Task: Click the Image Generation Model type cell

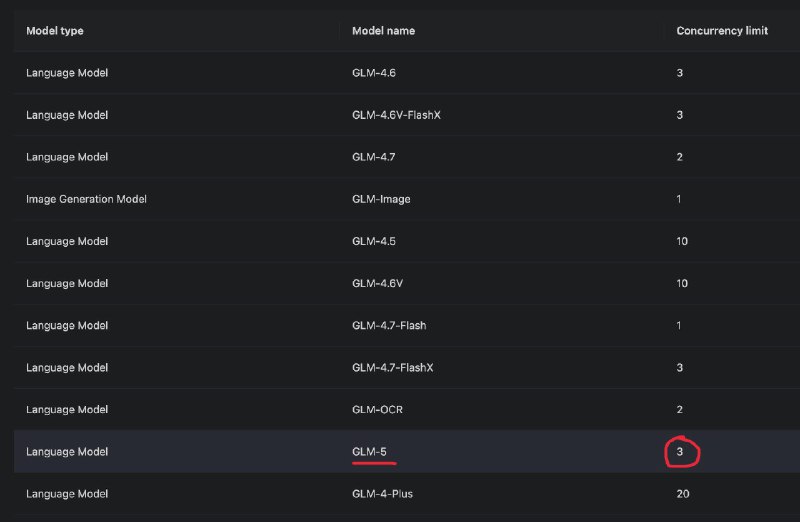Action: coord(86,199)
